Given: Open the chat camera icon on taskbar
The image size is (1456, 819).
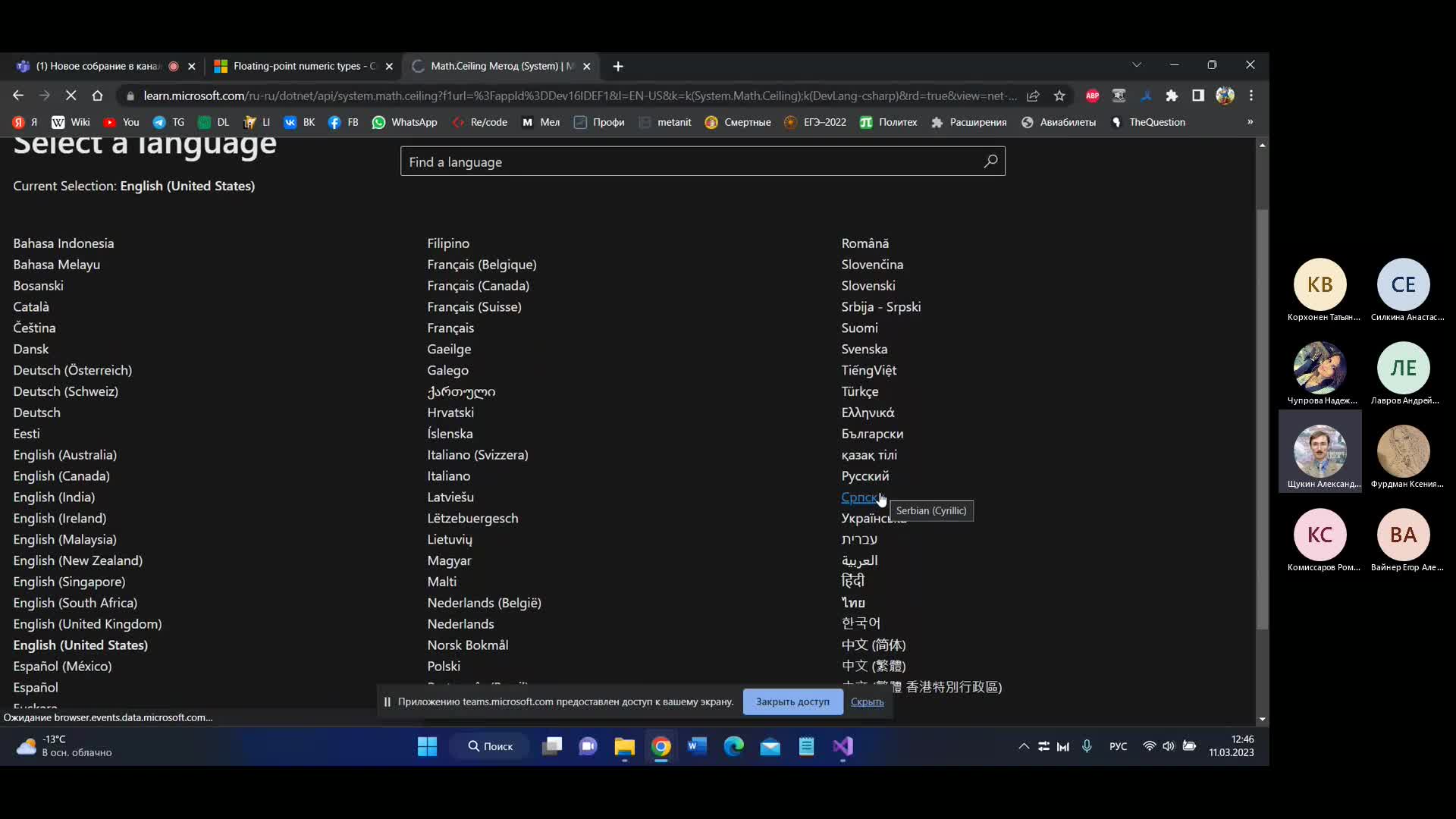Looking at the screenshot, I should point(588,747).
